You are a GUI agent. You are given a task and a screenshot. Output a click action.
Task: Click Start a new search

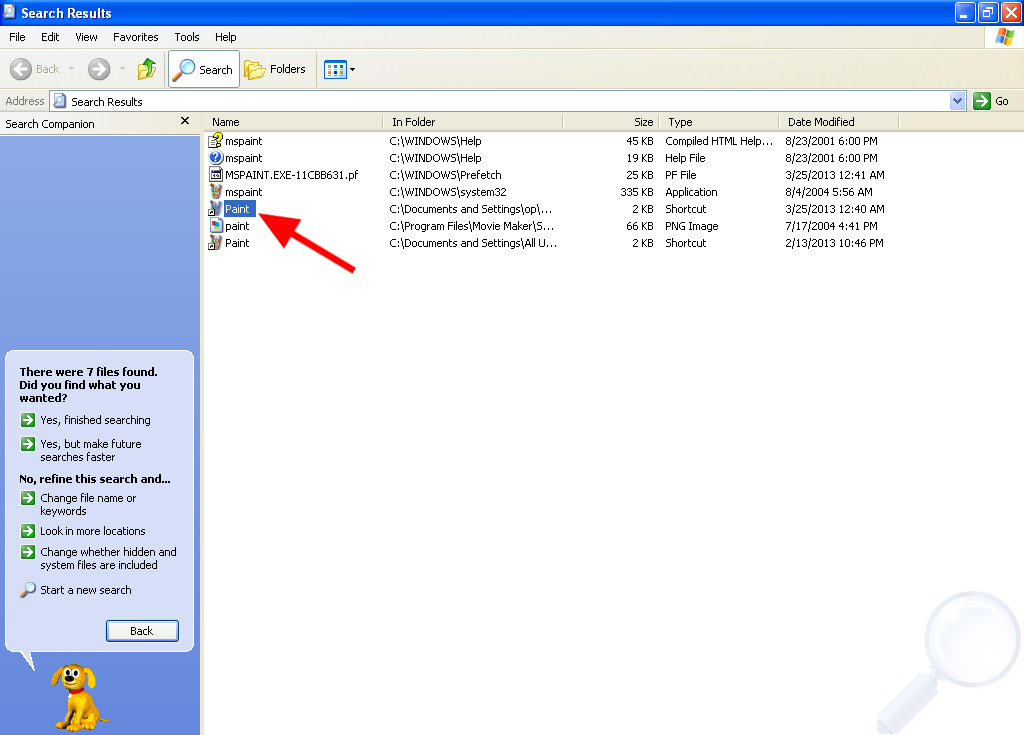86,590
